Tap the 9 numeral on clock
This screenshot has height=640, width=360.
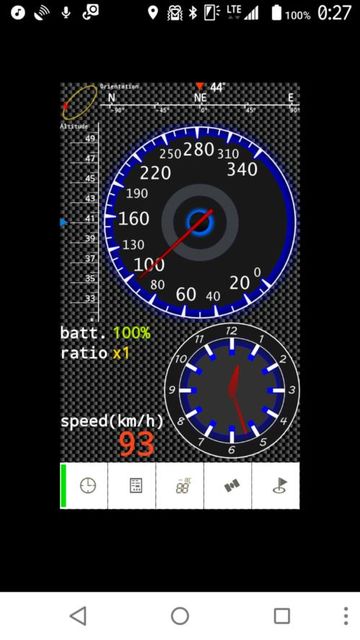point(172,390)
